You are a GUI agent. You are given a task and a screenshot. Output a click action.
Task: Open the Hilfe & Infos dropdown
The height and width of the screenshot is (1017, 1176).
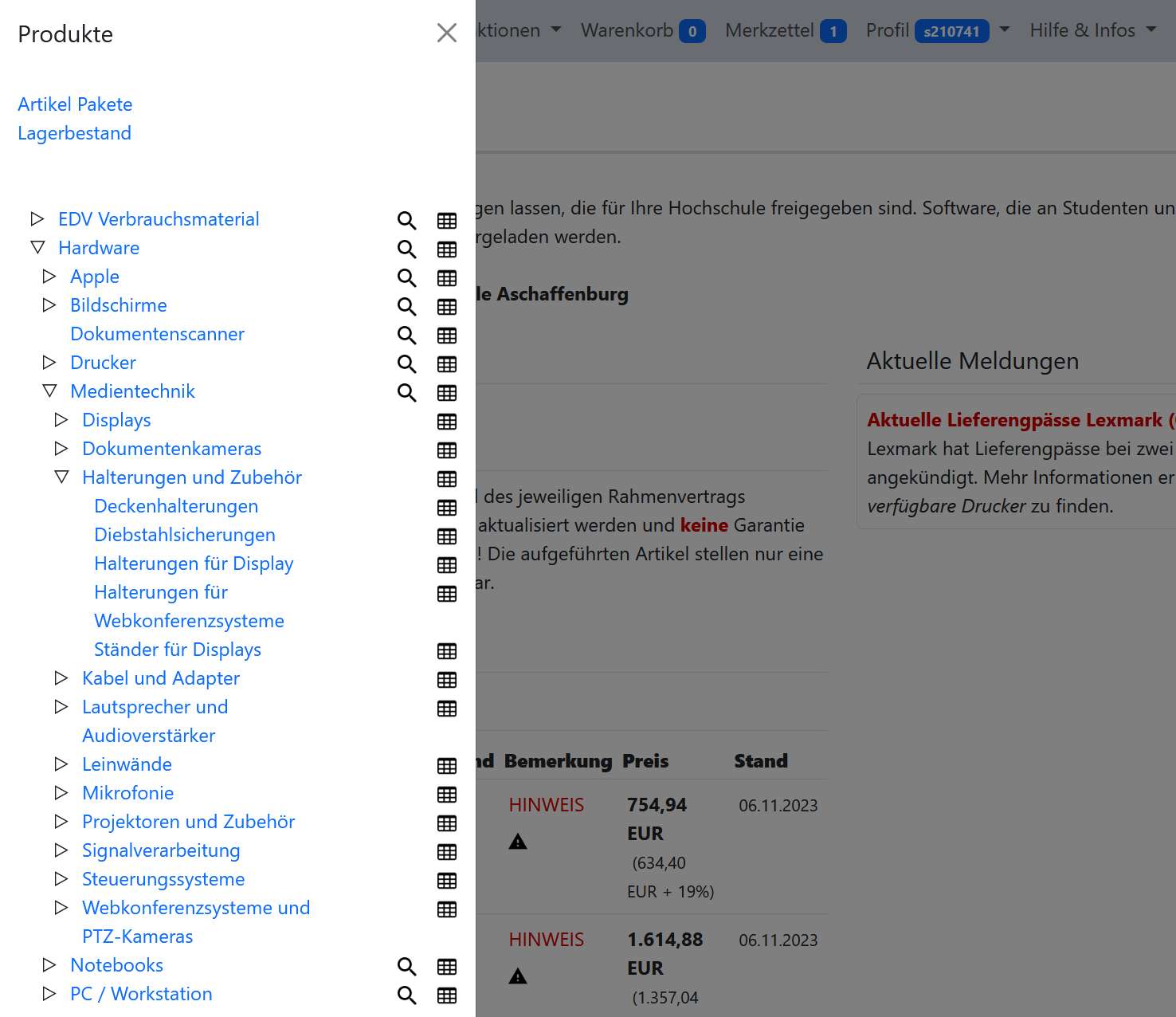(x=1093, y=30)
